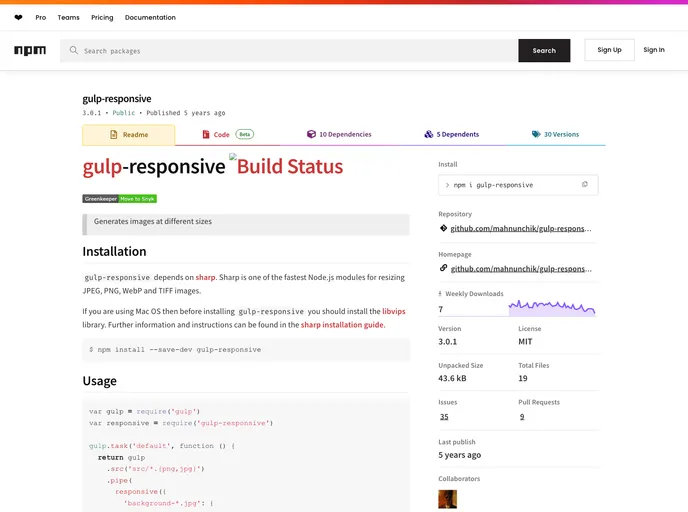Click the heart icon in top bar
Viewport: 688px width, 512px height.
click(x=18, y=18)
